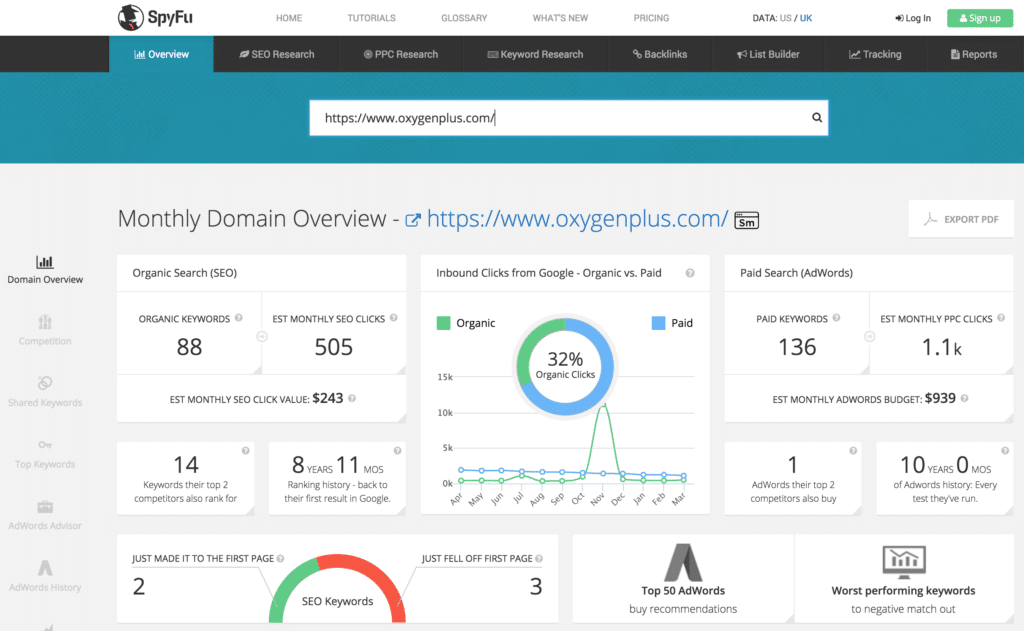The height and width of the screenshot is (631, 1024).
Task: Click the Just Made It count 2
Action: (x=139, y=587)
